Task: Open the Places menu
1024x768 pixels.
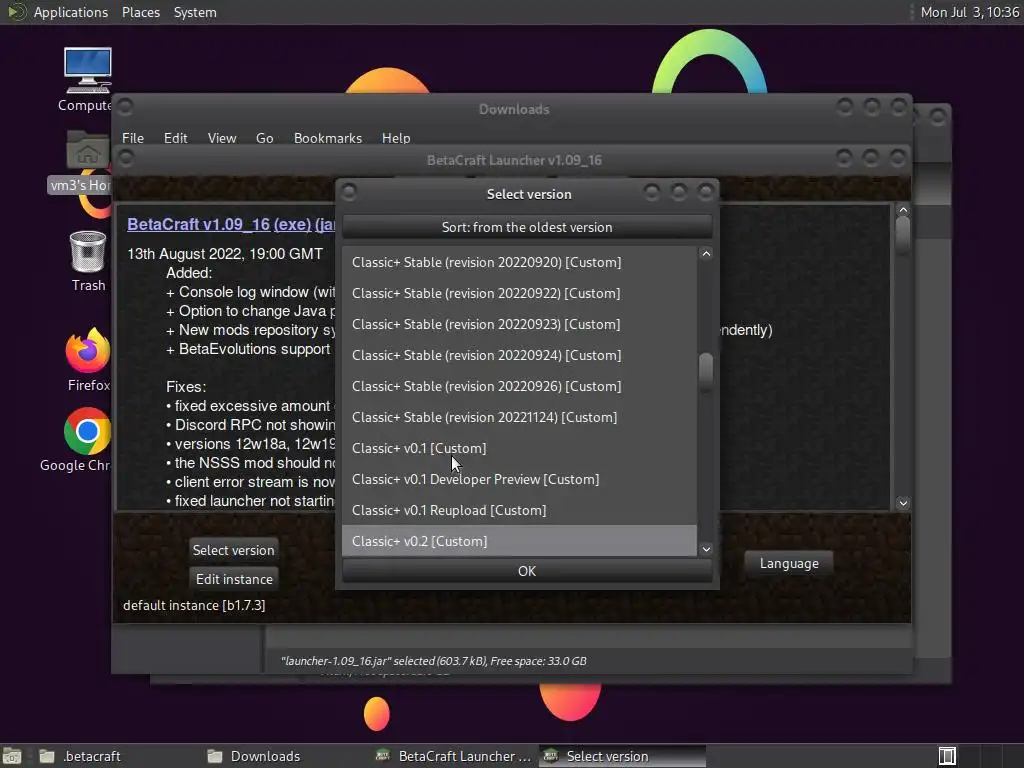Action: (x=140, y=12)
